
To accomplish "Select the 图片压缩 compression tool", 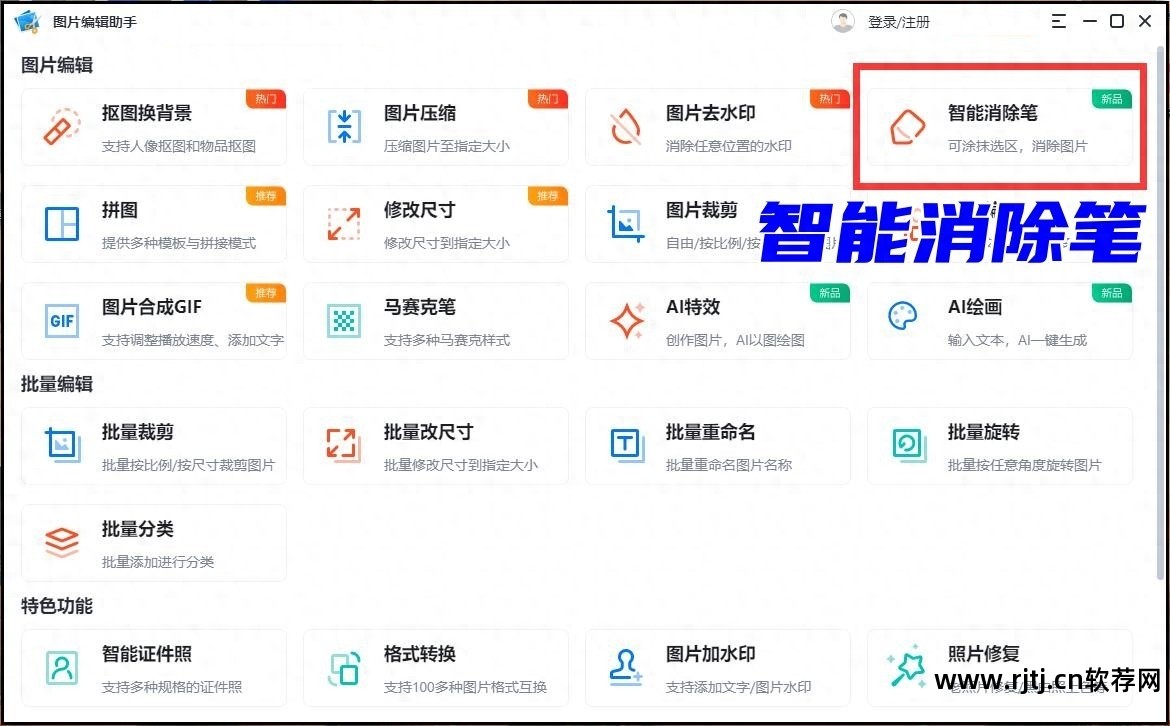I will [x=437, y=126].
